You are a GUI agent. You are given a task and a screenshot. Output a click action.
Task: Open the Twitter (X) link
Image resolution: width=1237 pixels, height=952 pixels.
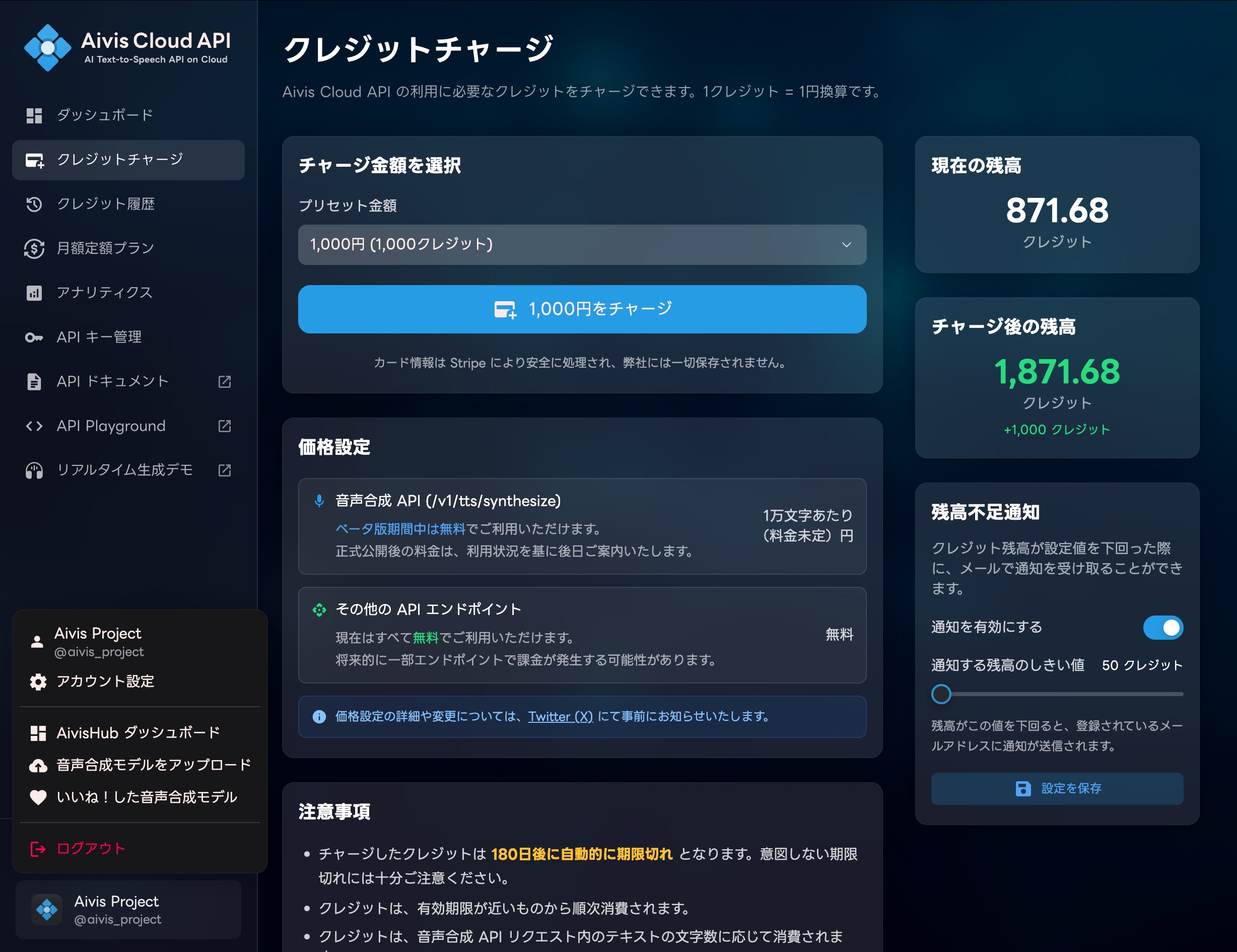(x=559, y=716)
